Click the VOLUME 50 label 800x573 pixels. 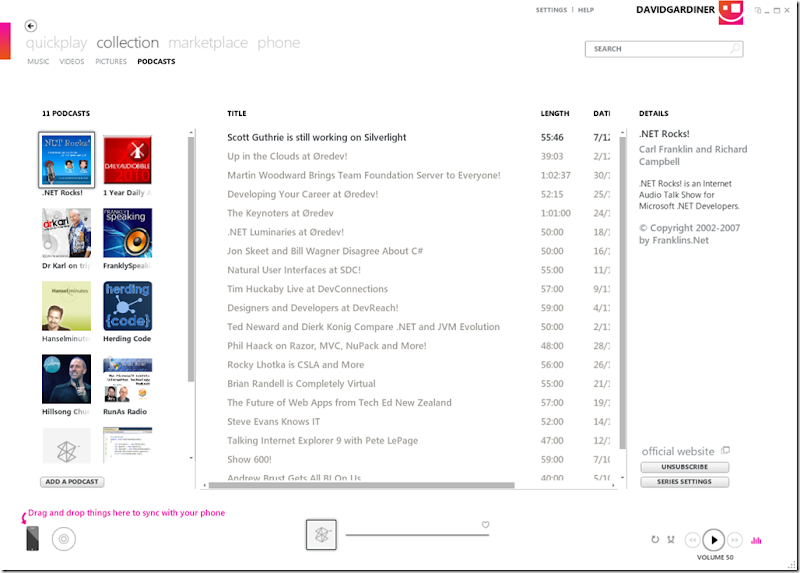pos(715,557)
